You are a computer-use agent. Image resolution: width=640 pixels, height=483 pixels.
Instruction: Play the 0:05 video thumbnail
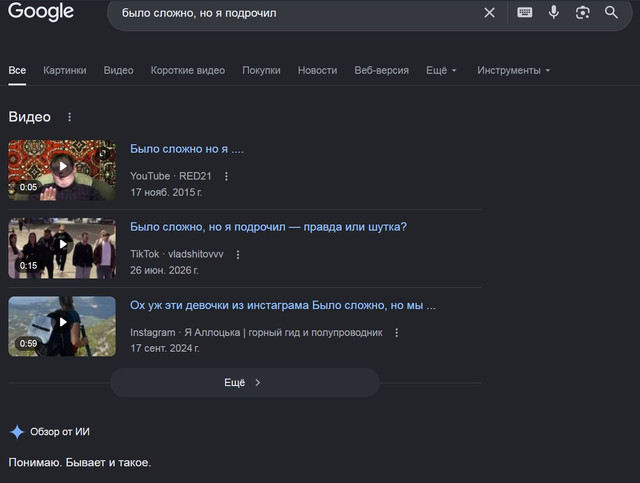point(62,170)
